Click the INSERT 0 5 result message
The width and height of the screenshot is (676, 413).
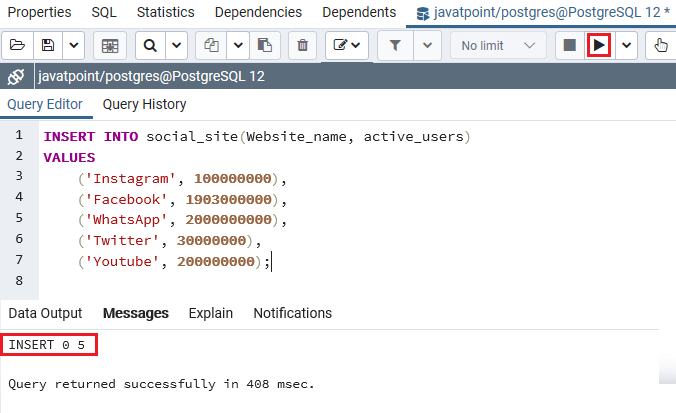47,345
